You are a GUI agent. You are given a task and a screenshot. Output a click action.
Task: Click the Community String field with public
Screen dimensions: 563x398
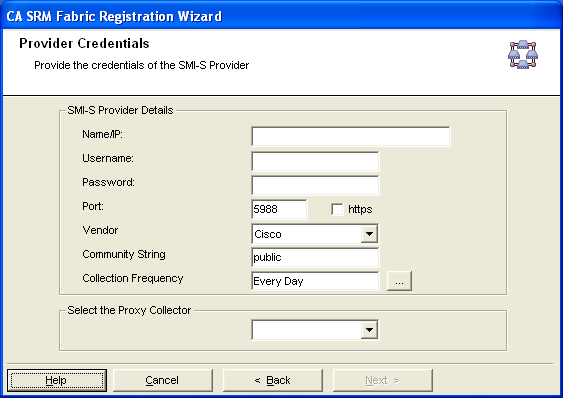315,258
